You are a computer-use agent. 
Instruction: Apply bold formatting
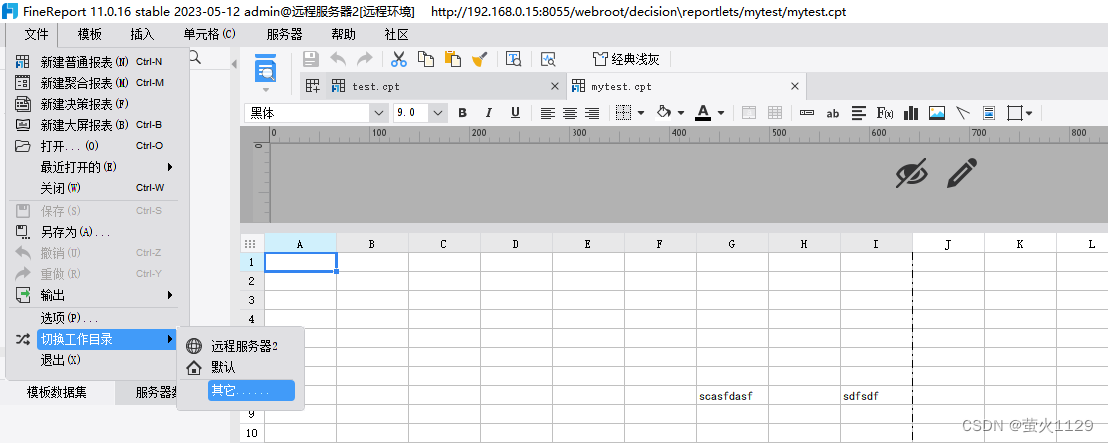click(462, 113)
